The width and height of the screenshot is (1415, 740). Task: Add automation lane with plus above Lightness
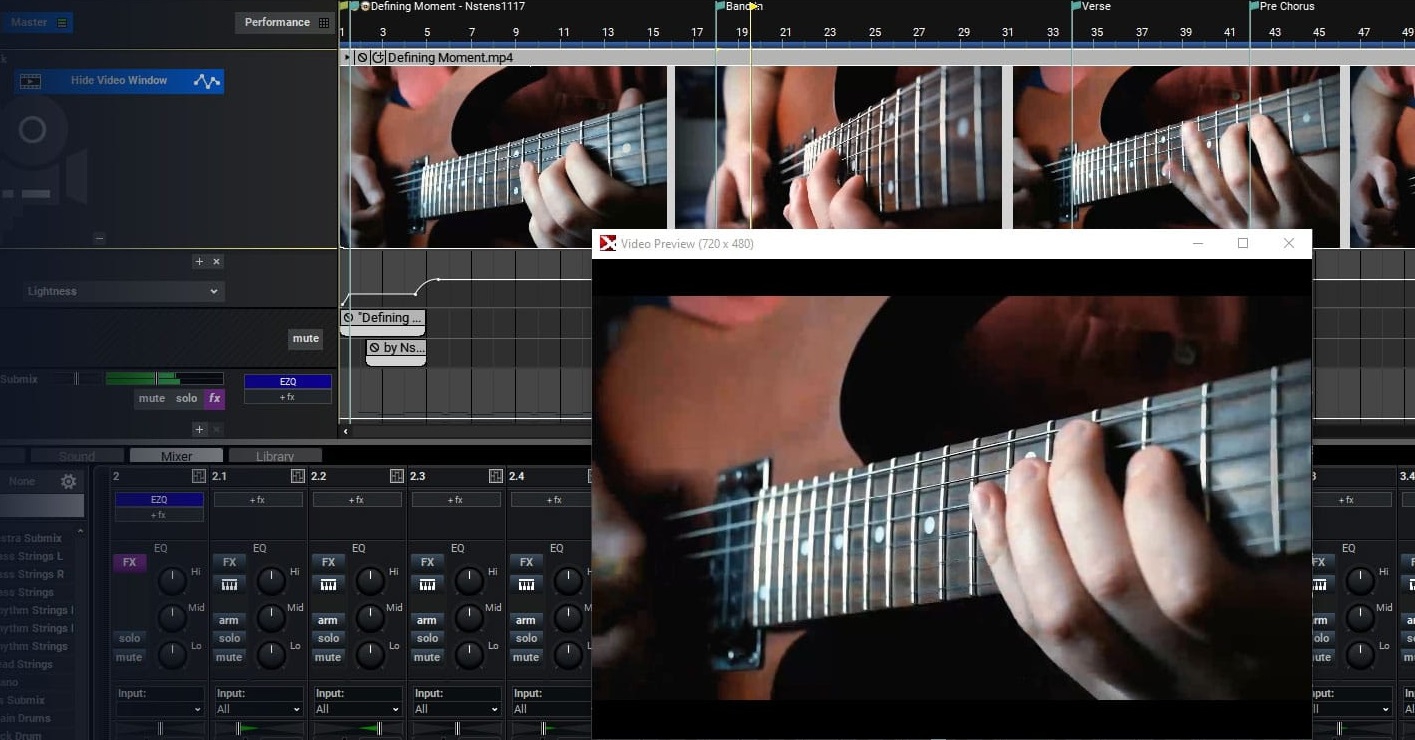coord(199,261)
